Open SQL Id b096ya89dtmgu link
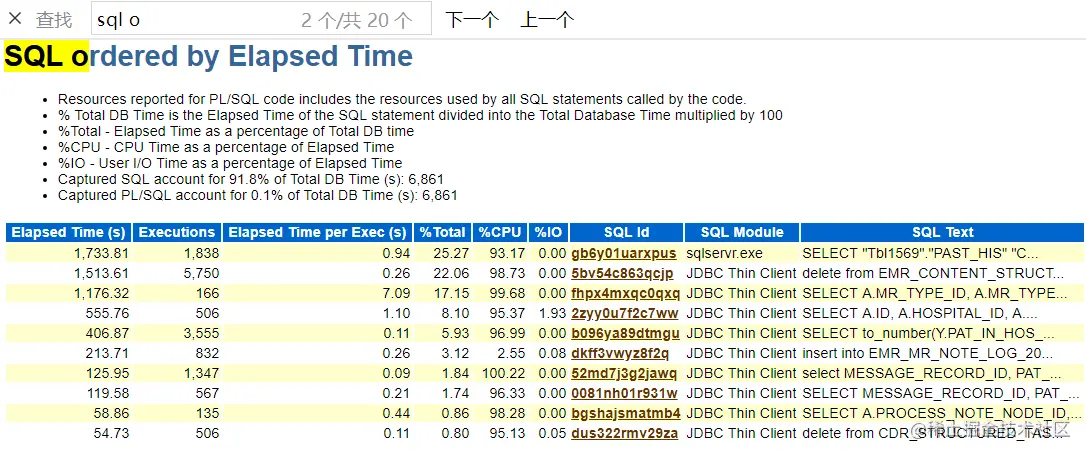Image resolution: width=1086 pixels, height=455 pixels. pyautogui.click(x=625, y=333)
